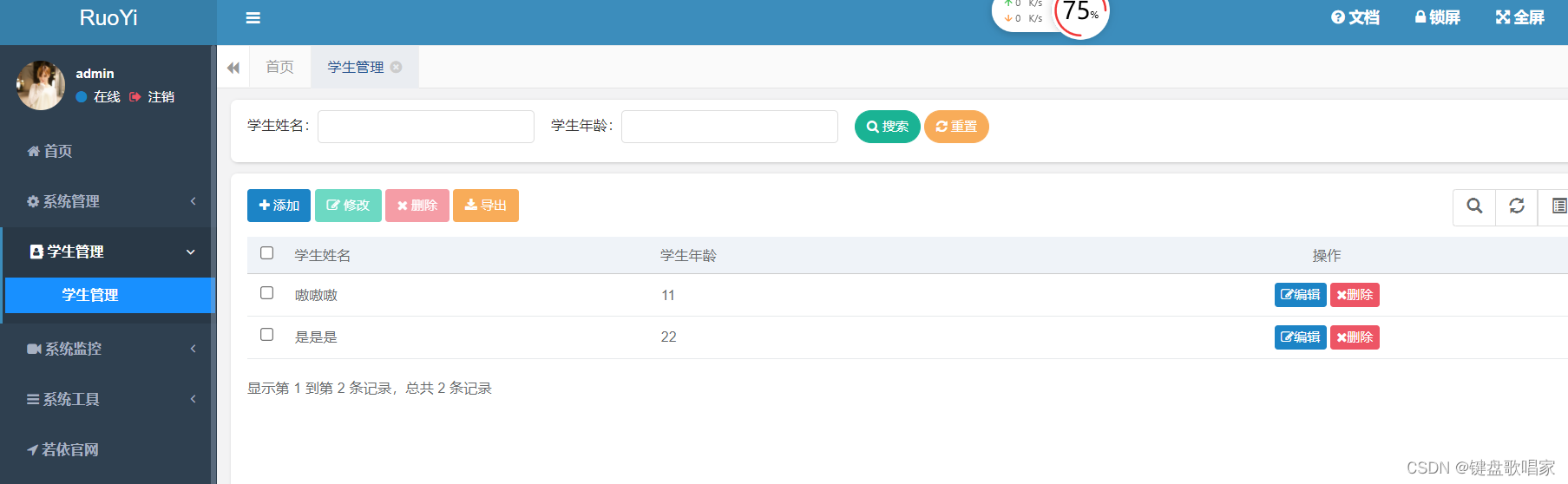
Task: Open 首页 in the sidebar
Action: coord(106,151)
